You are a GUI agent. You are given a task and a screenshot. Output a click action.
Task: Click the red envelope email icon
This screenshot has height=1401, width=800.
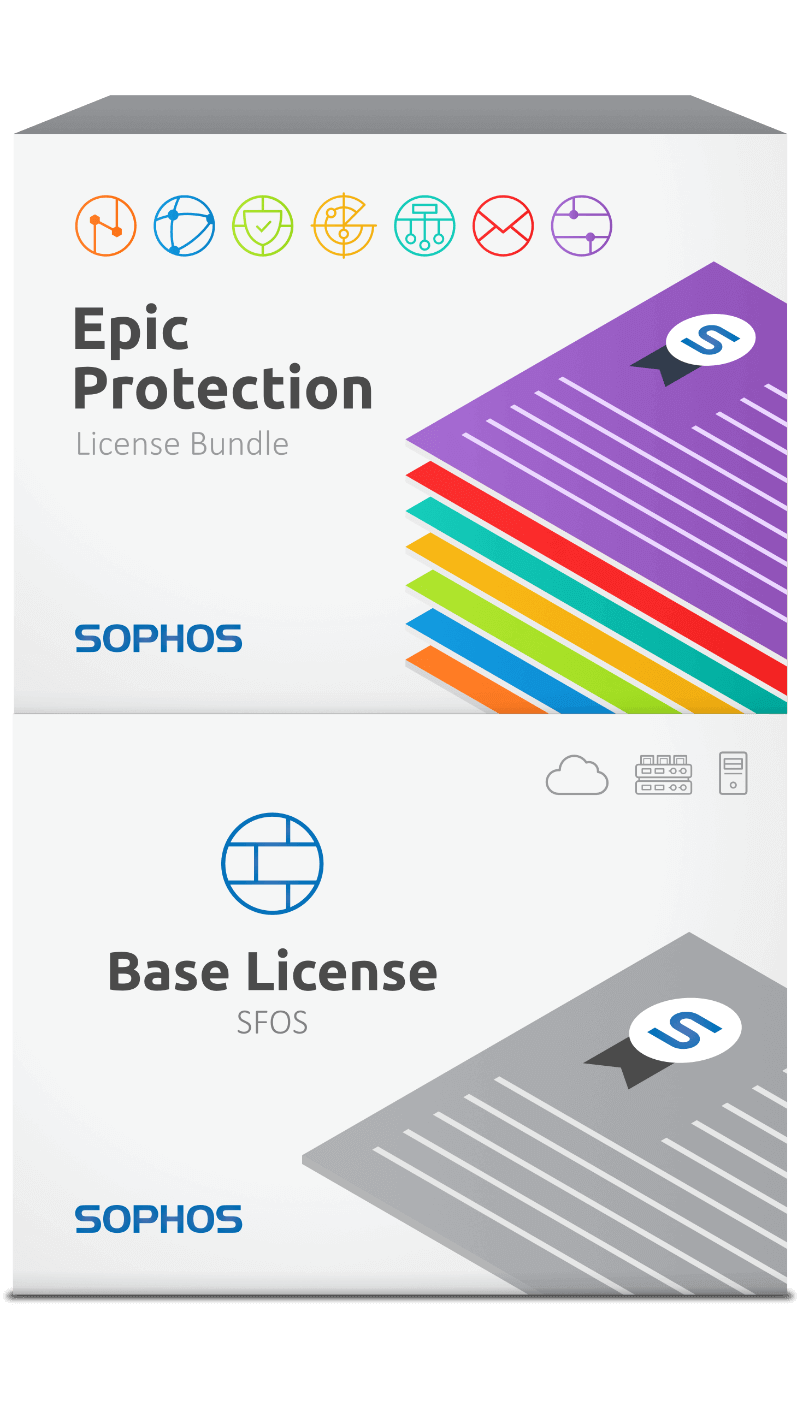[x=503, y=226]
